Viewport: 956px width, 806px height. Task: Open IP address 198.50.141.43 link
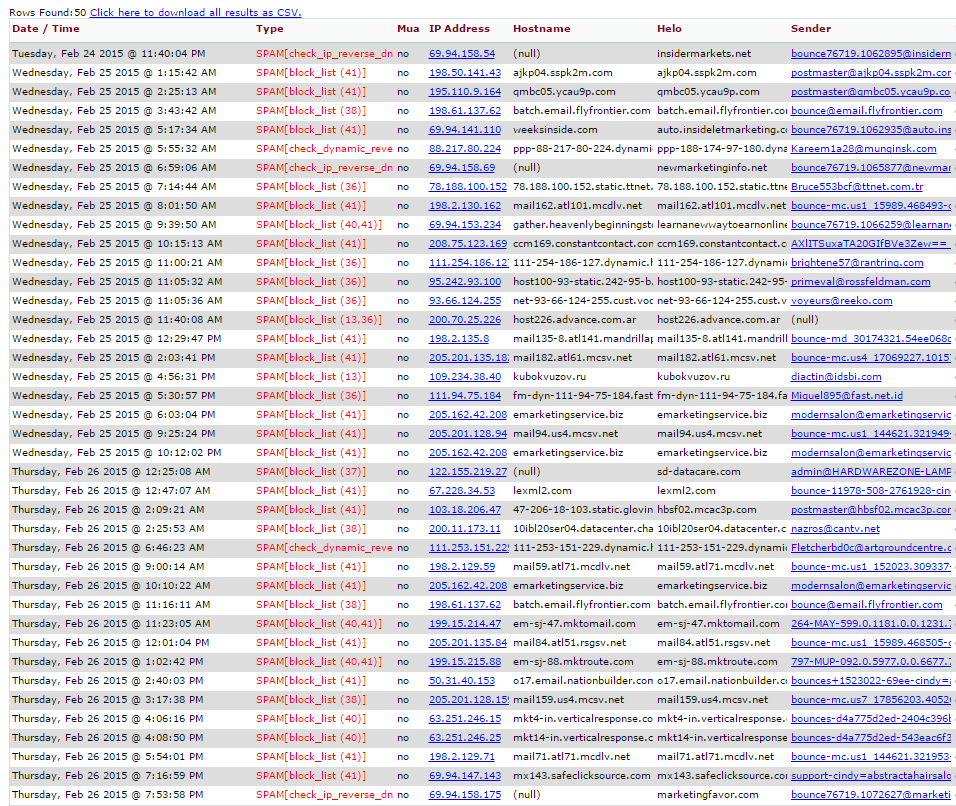465,73
